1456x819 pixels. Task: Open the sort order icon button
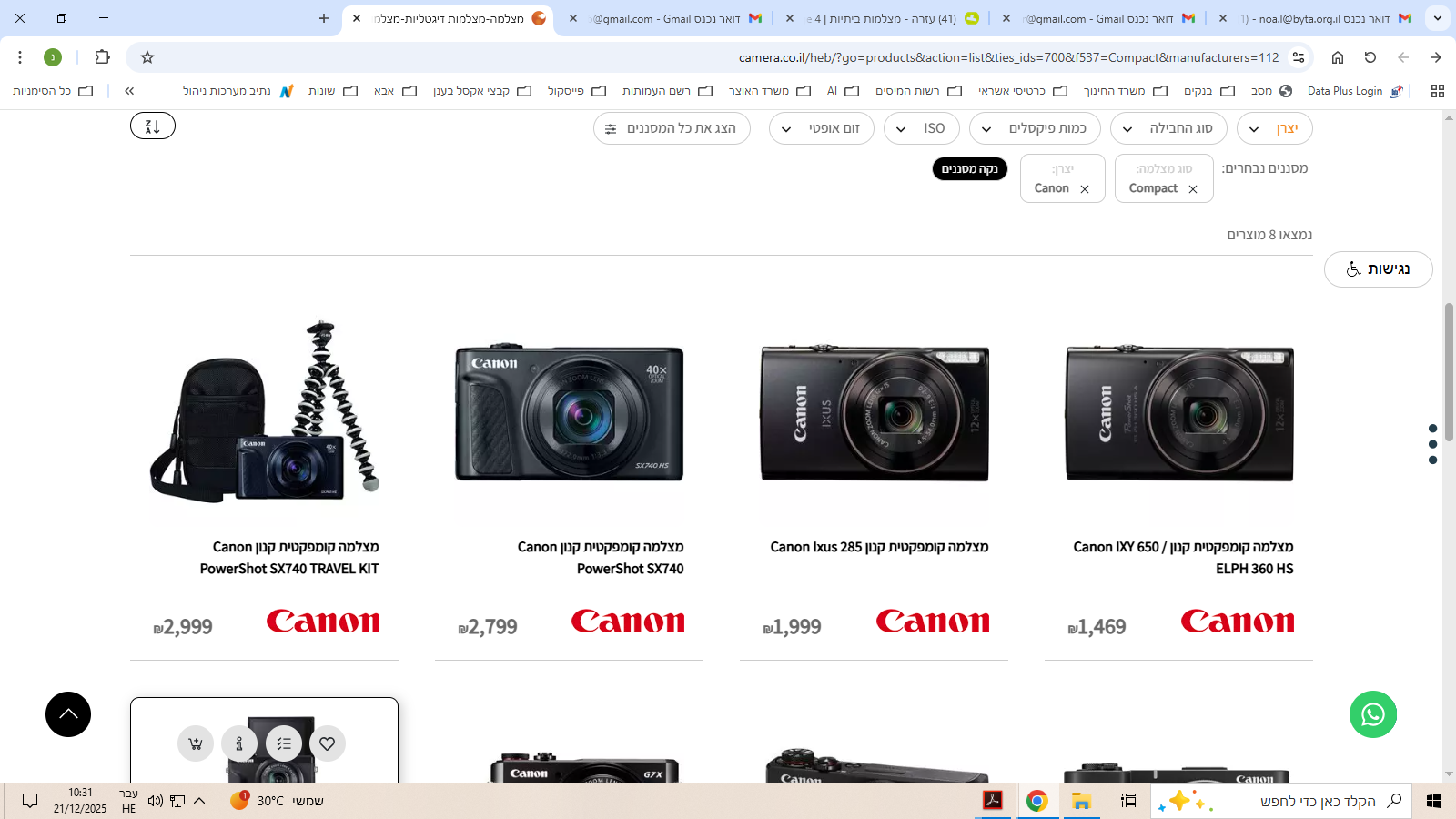click(153, 126)
